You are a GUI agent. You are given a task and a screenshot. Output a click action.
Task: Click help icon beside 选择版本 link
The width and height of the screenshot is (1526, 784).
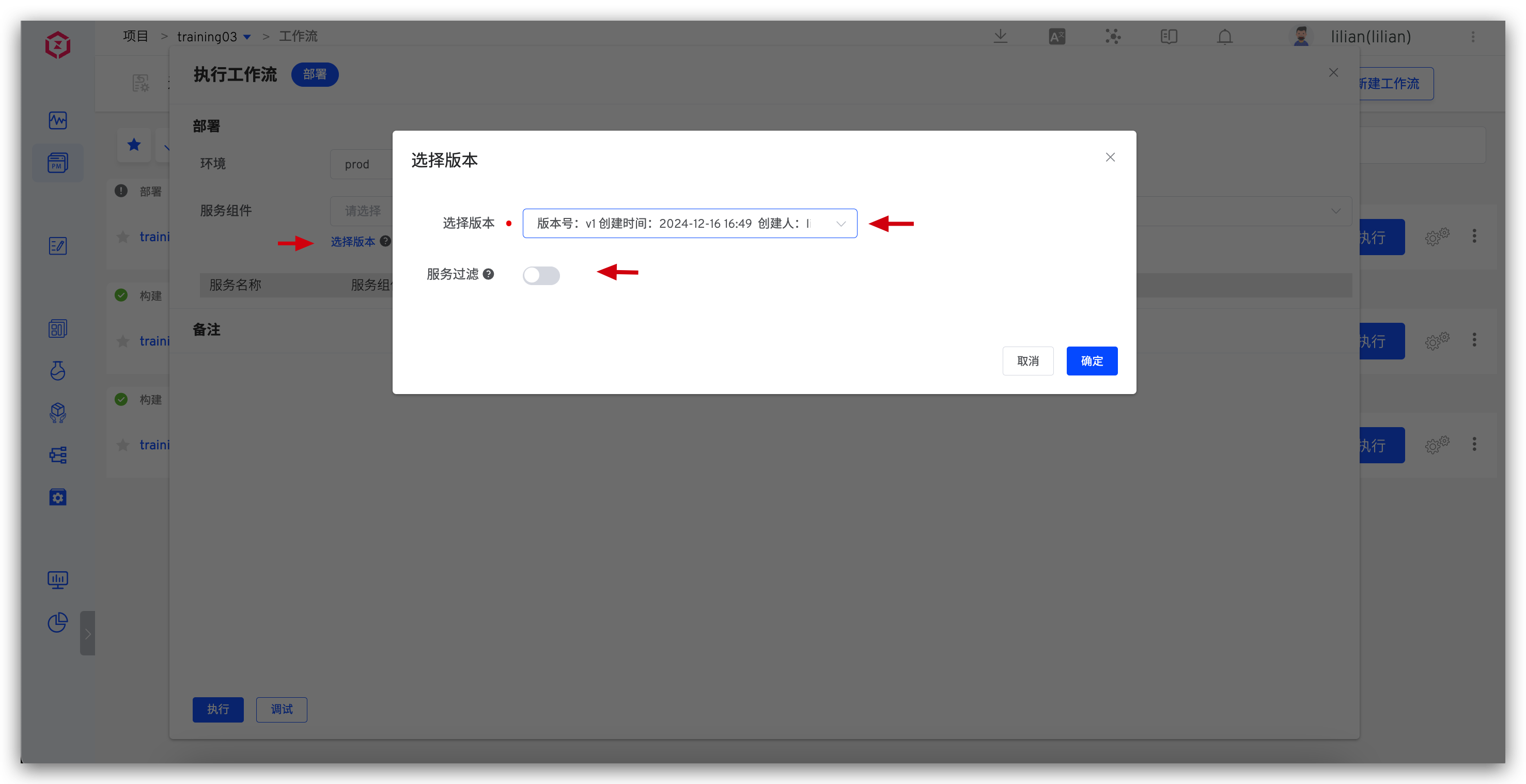coord(385,241)
